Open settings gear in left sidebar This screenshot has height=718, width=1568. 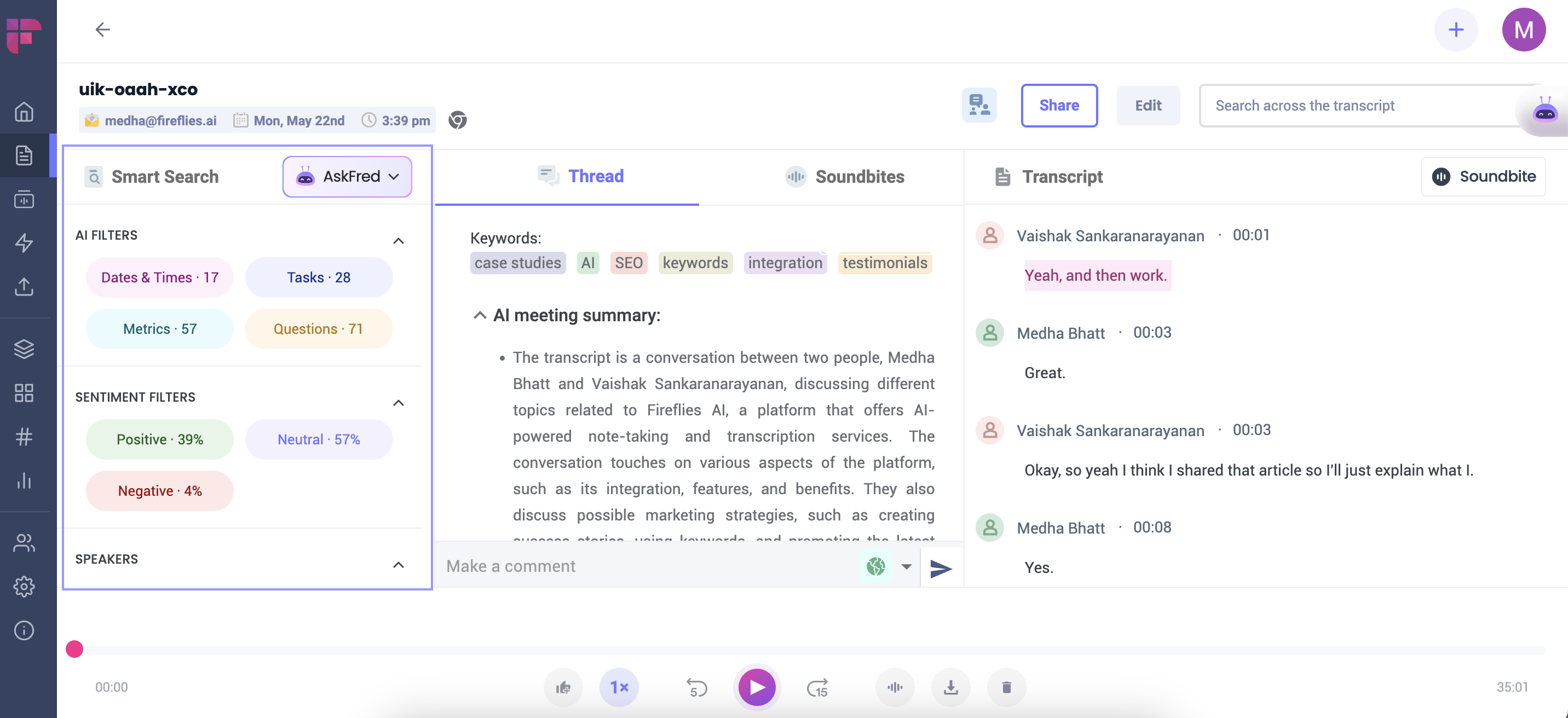click(x=24, y=587)
